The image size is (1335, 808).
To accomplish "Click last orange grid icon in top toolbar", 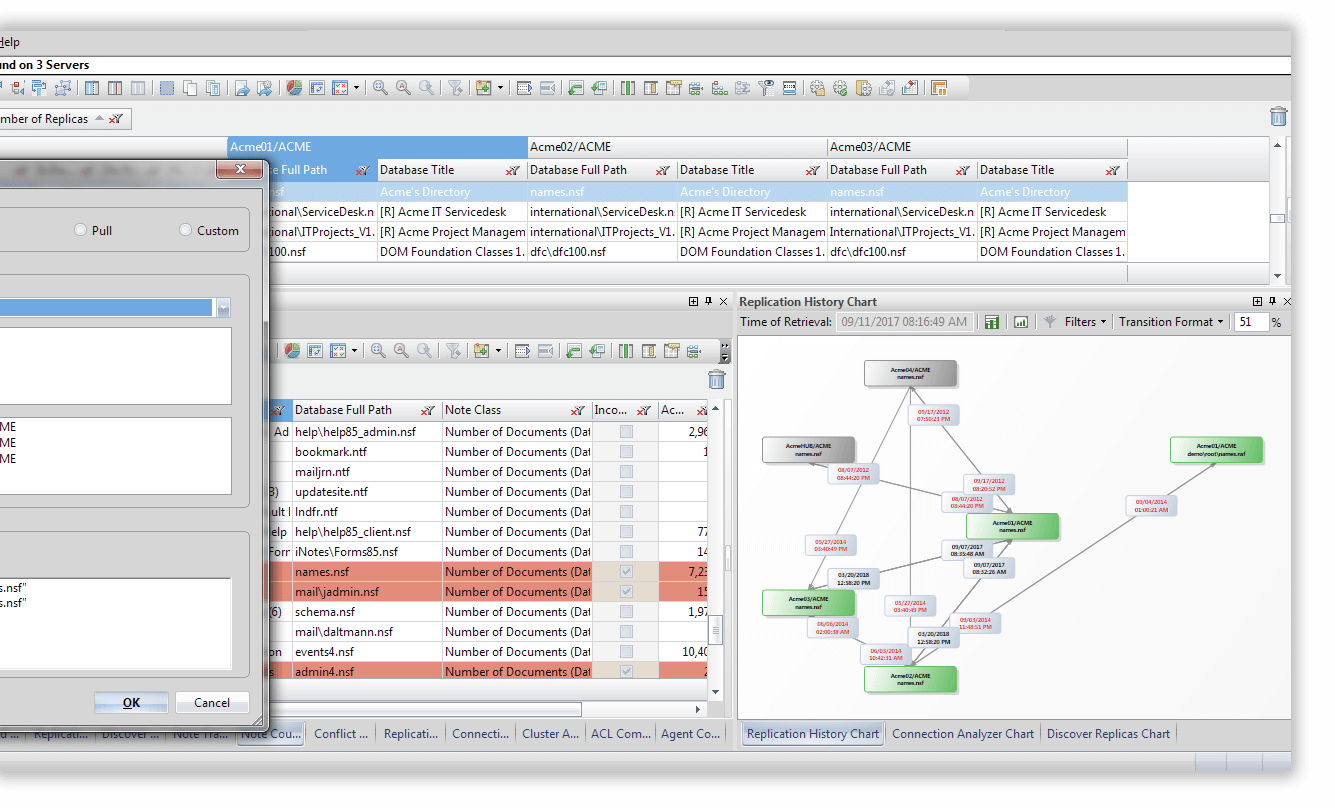I will tap(939, 87).
